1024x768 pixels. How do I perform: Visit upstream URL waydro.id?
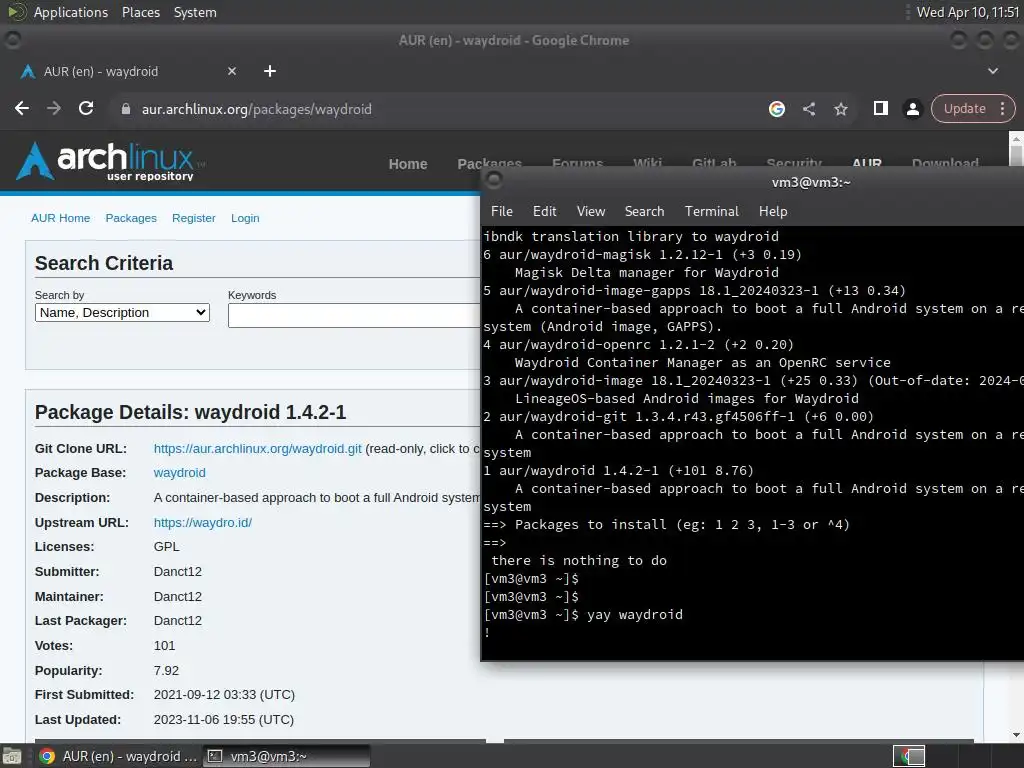tap(202, 522)
